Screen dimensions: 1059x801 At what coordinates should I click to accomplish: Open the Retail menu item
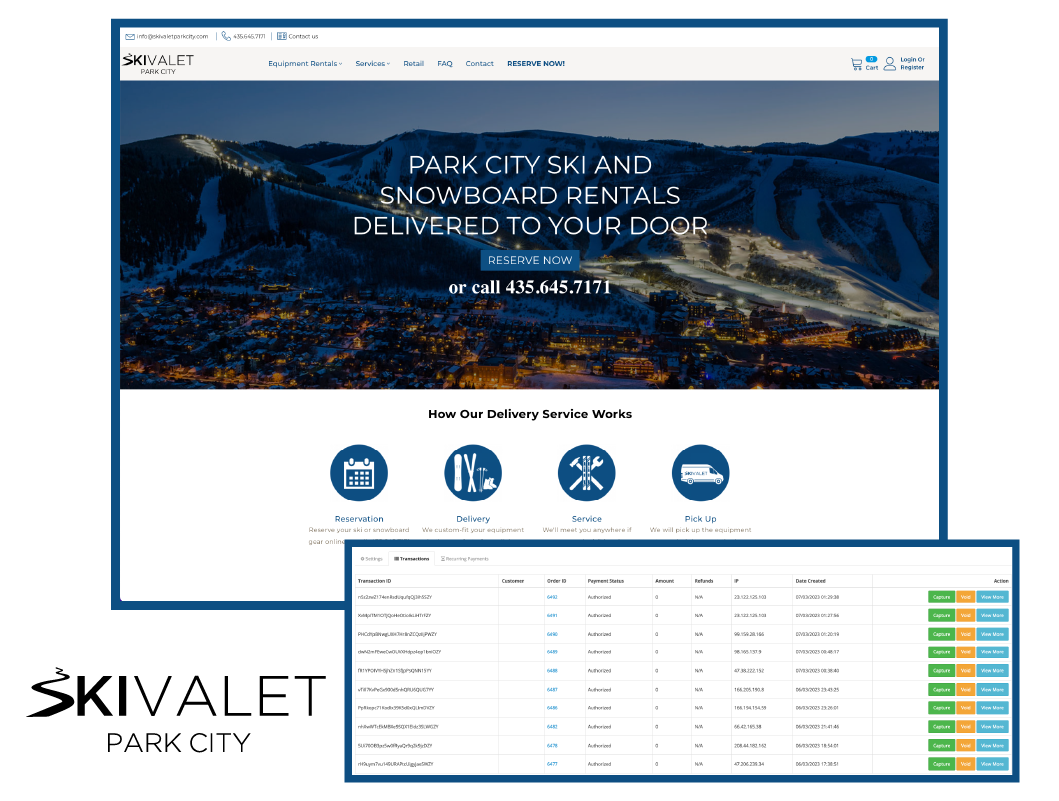[x=413, y=64]
